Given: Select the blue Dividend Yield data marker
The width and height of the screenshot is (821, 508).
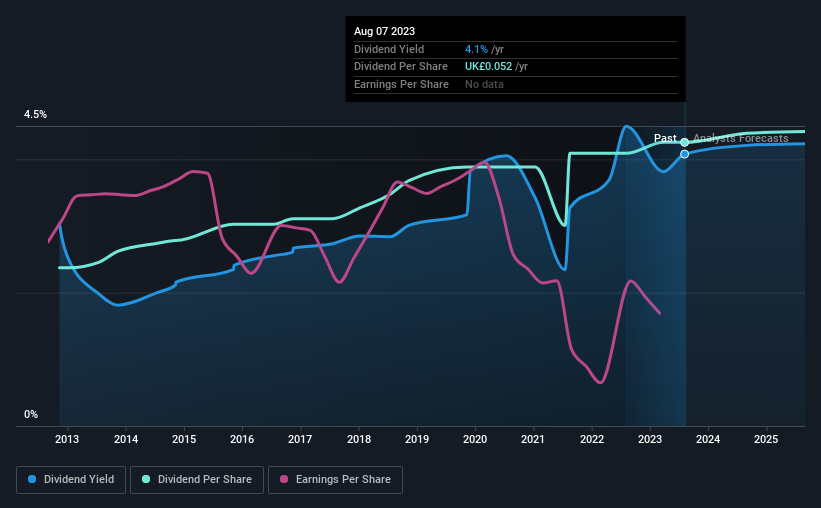Looking at the screenshot, I should 684,154.
